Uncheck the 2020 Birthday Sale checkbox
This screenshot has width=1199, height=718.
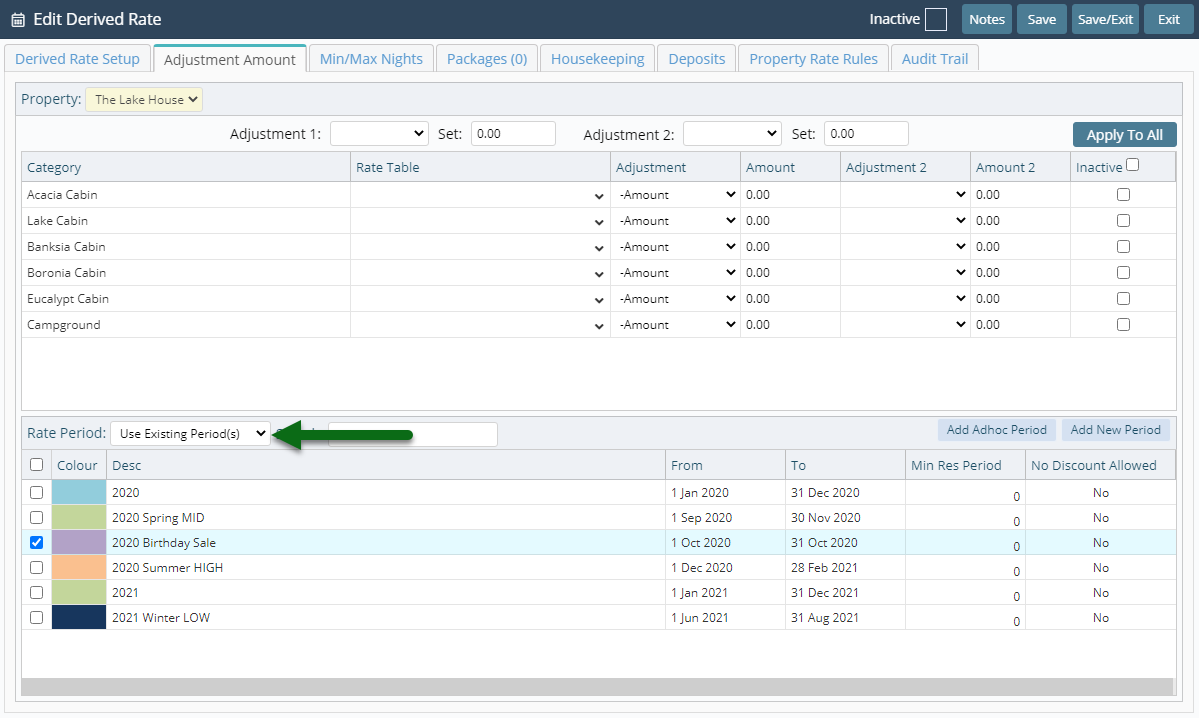[x=36, y=543]
